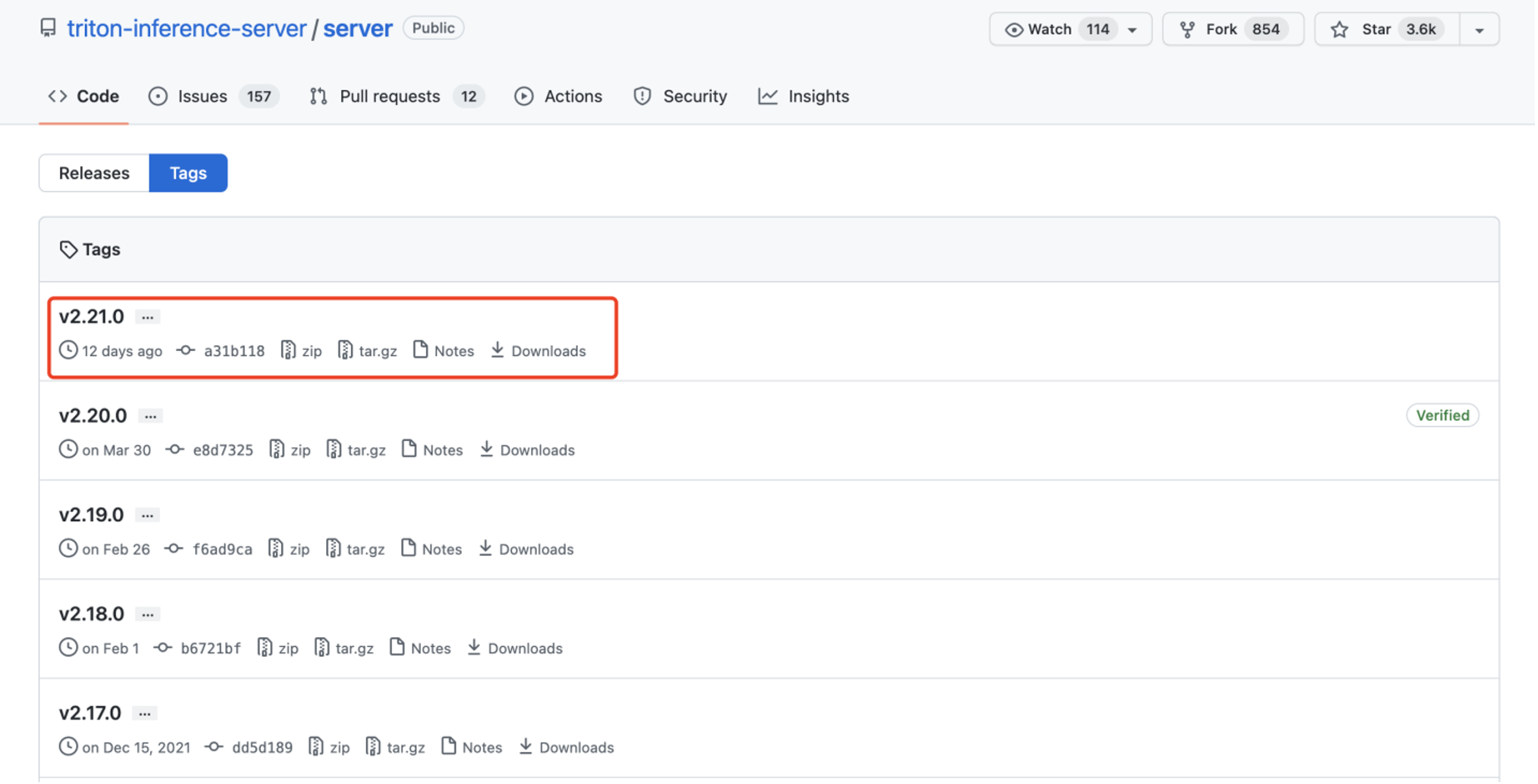View Notes for v2.21.0

tap(444, 351)
